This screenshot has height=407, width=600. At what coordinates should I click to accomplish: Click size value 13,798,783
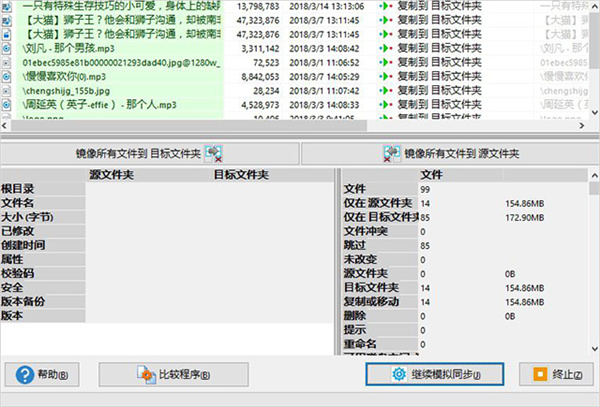258,7
